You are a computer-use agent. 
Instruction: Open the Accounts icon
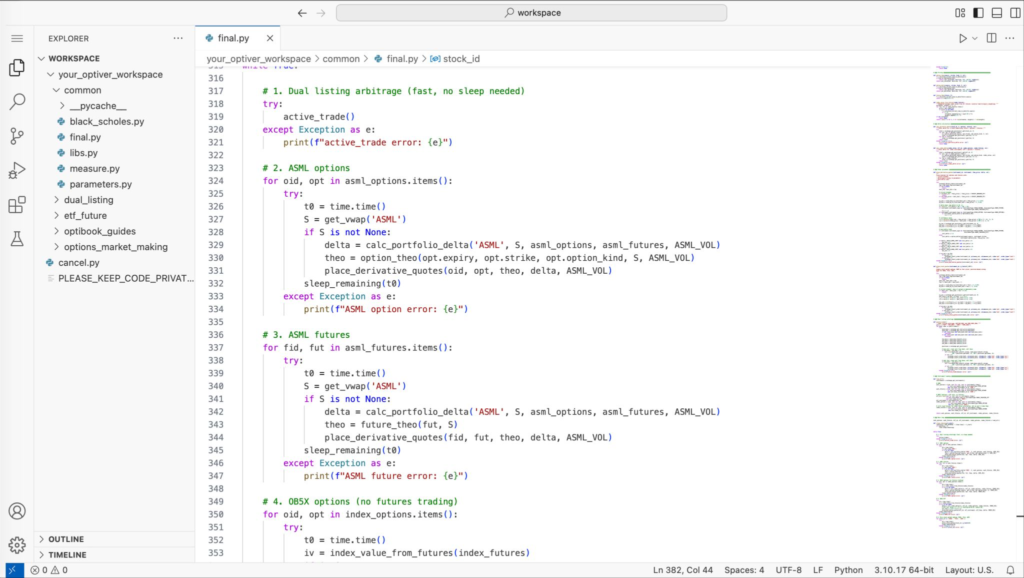coord(17,511)
